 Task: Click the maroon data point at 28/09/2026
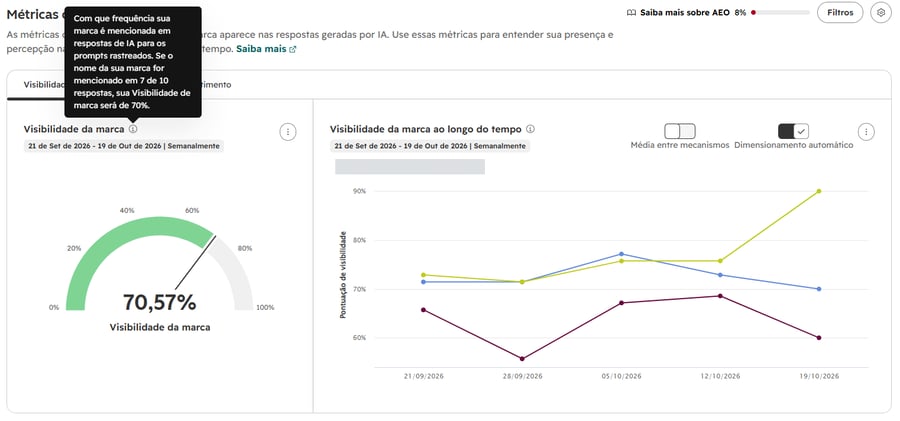coord(522,359)
